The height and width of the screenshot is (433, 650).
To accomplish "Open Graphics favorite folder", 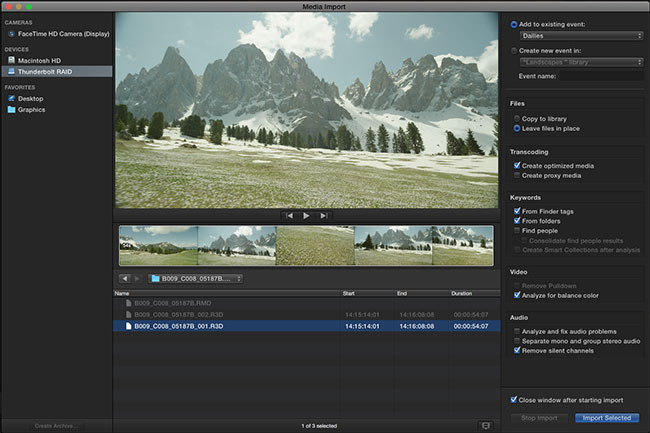I will (x=32, y=110).
